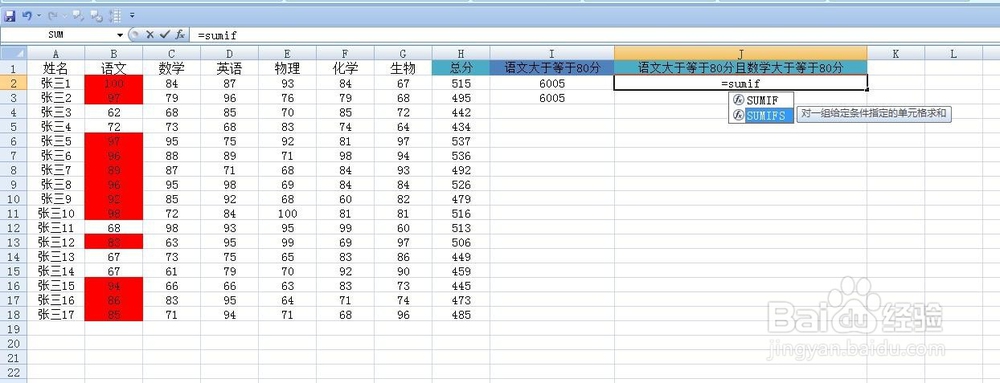Image resolution: width=1000 pixels, height=383 pixels.
Task: Click cell I3 value 6005
Action: (x=552, y=98)
